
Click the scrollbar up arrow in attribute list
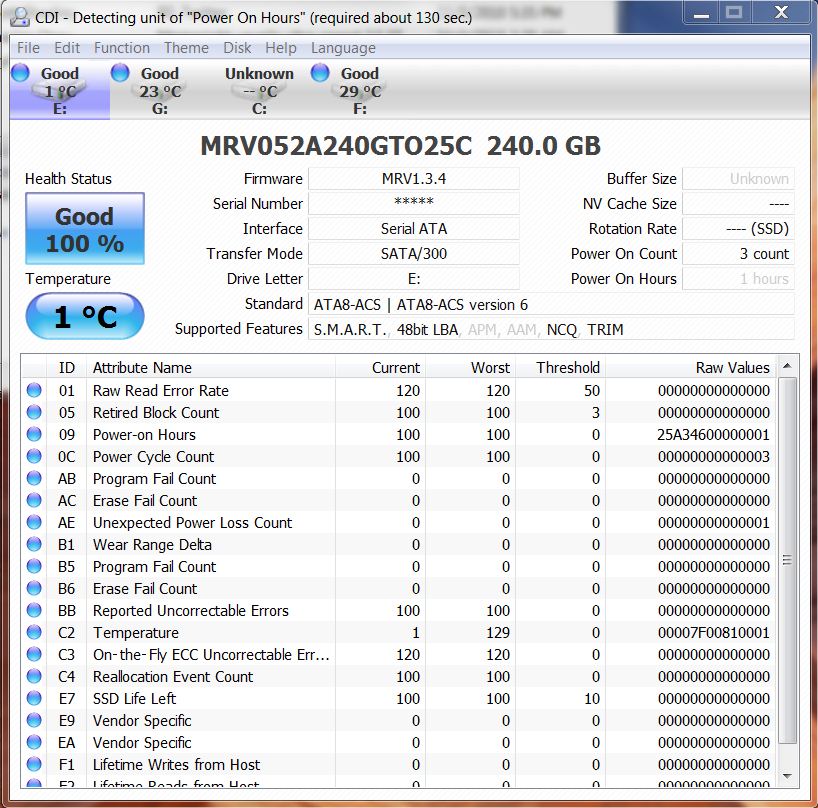click(x=788, y=367)
